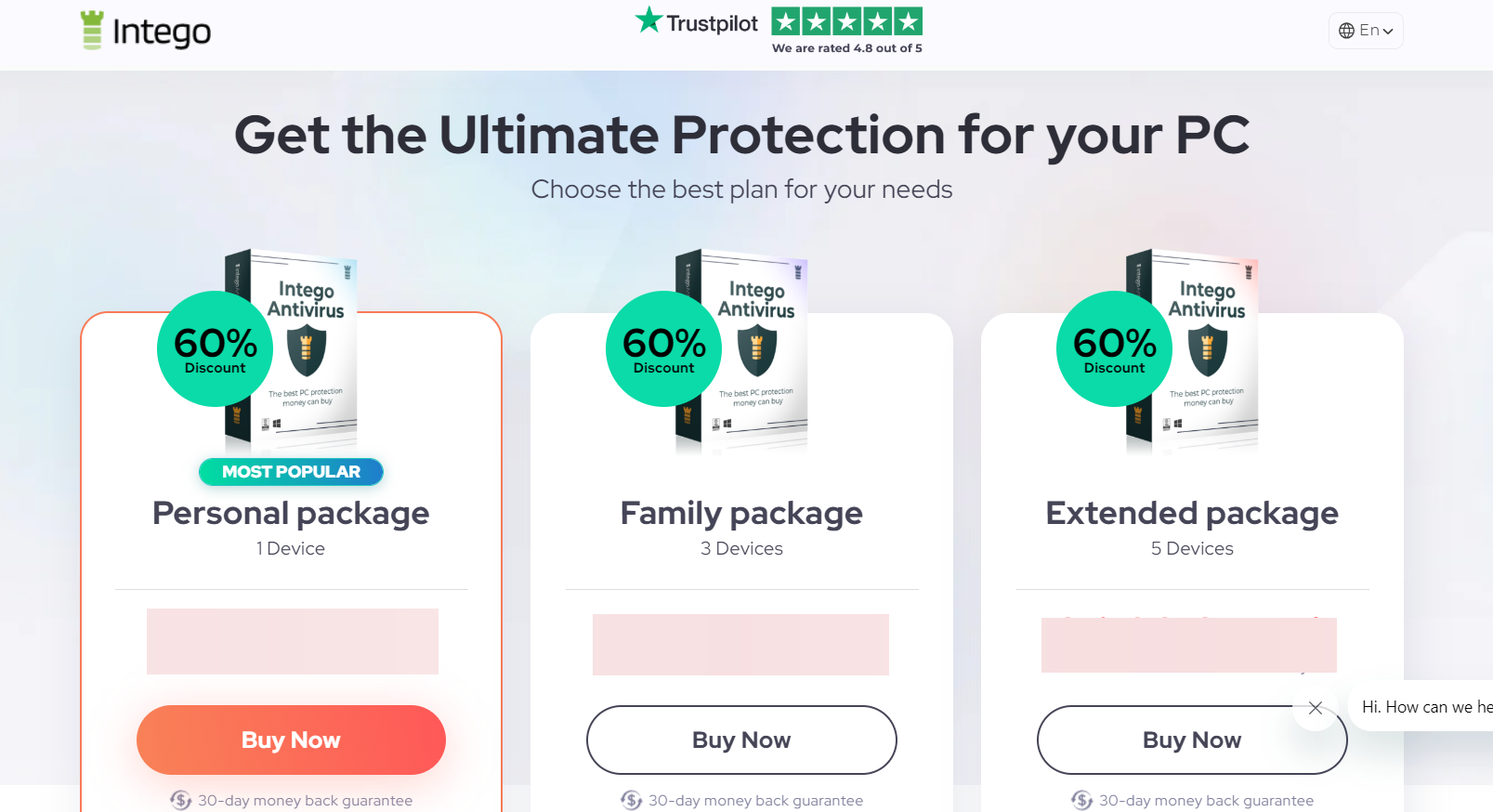
Task: Click Personal package money back guarantee icon
Action: (180, 800)
